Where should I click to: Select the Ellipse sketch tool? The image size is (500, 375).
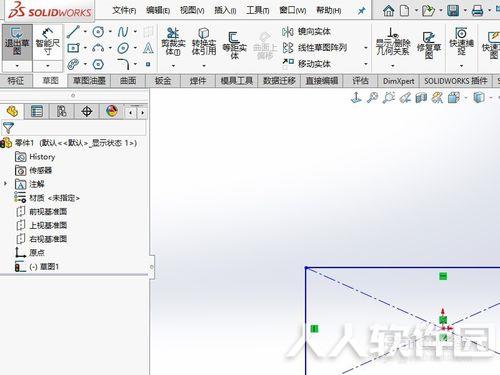point(123,48)
